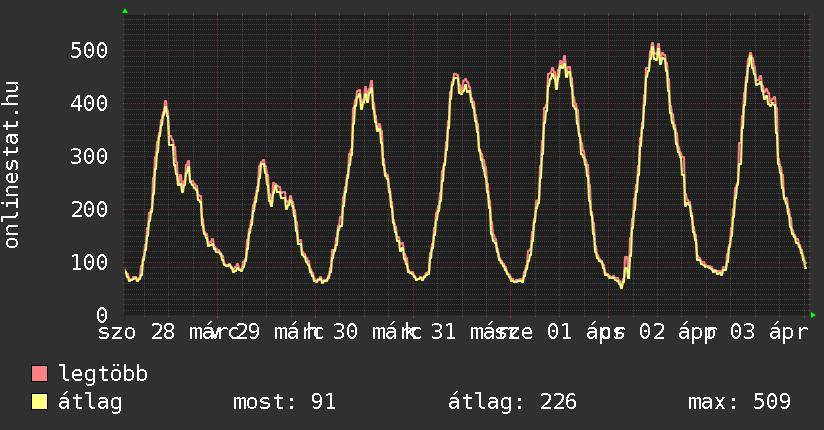
Task: Click the átlag legend label text
Action: pyautogui.click(x=90, y=402)
